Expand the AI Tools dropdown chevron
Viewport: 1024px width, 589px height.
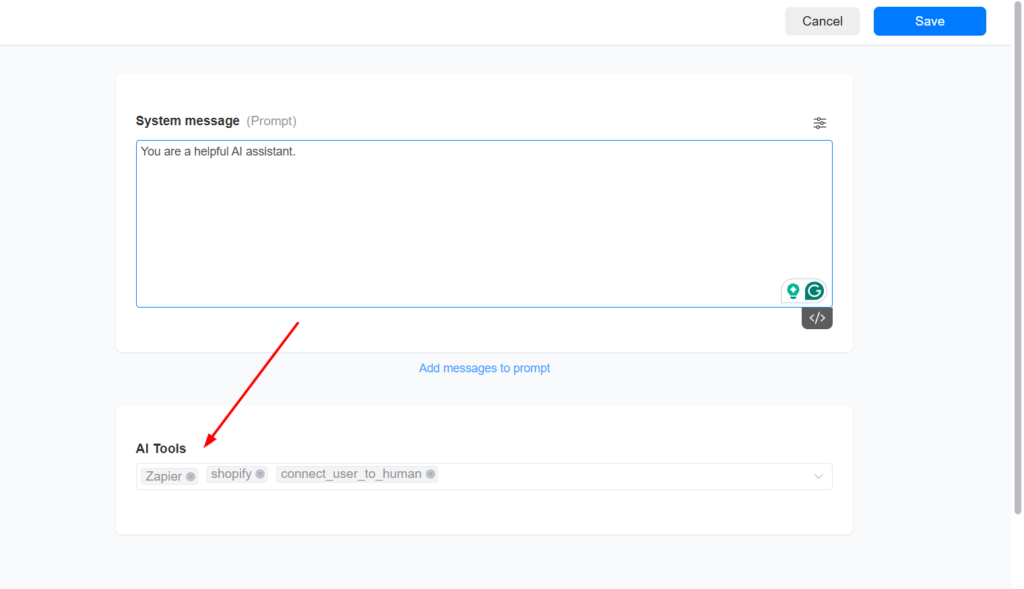(x=818, y=477)
